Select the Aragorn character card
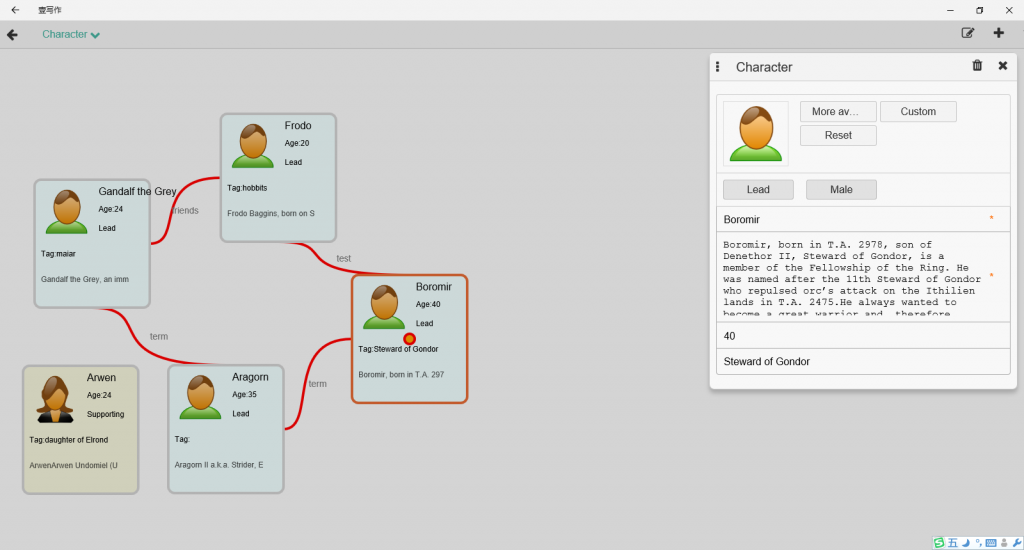 coord(225,429)
